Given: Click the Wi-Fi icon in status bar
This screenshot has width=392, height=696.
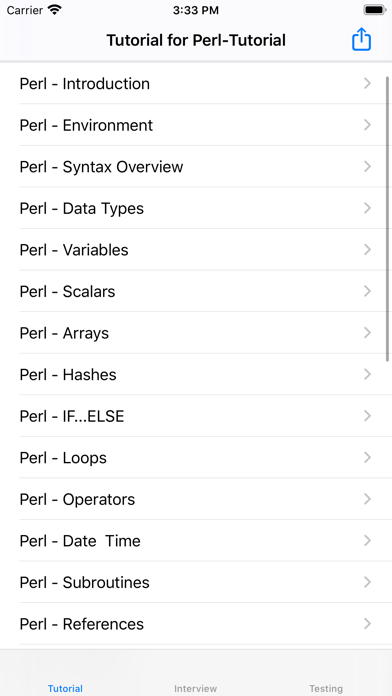Looking at the screenshot, I should point(55,10).
